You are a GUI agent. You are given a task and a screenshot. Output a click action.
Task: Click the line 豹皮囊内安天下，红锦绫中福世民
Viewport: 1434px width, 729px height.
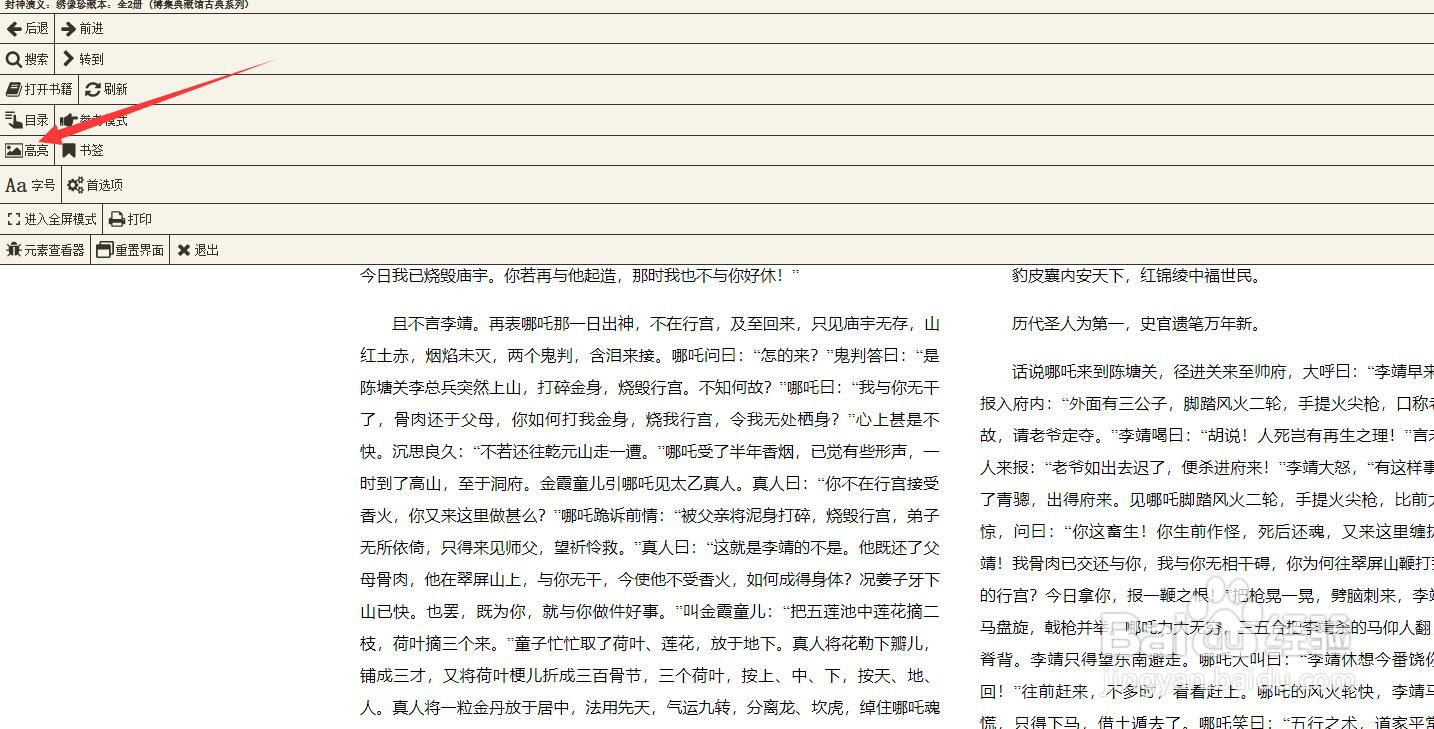[1136, 276]
